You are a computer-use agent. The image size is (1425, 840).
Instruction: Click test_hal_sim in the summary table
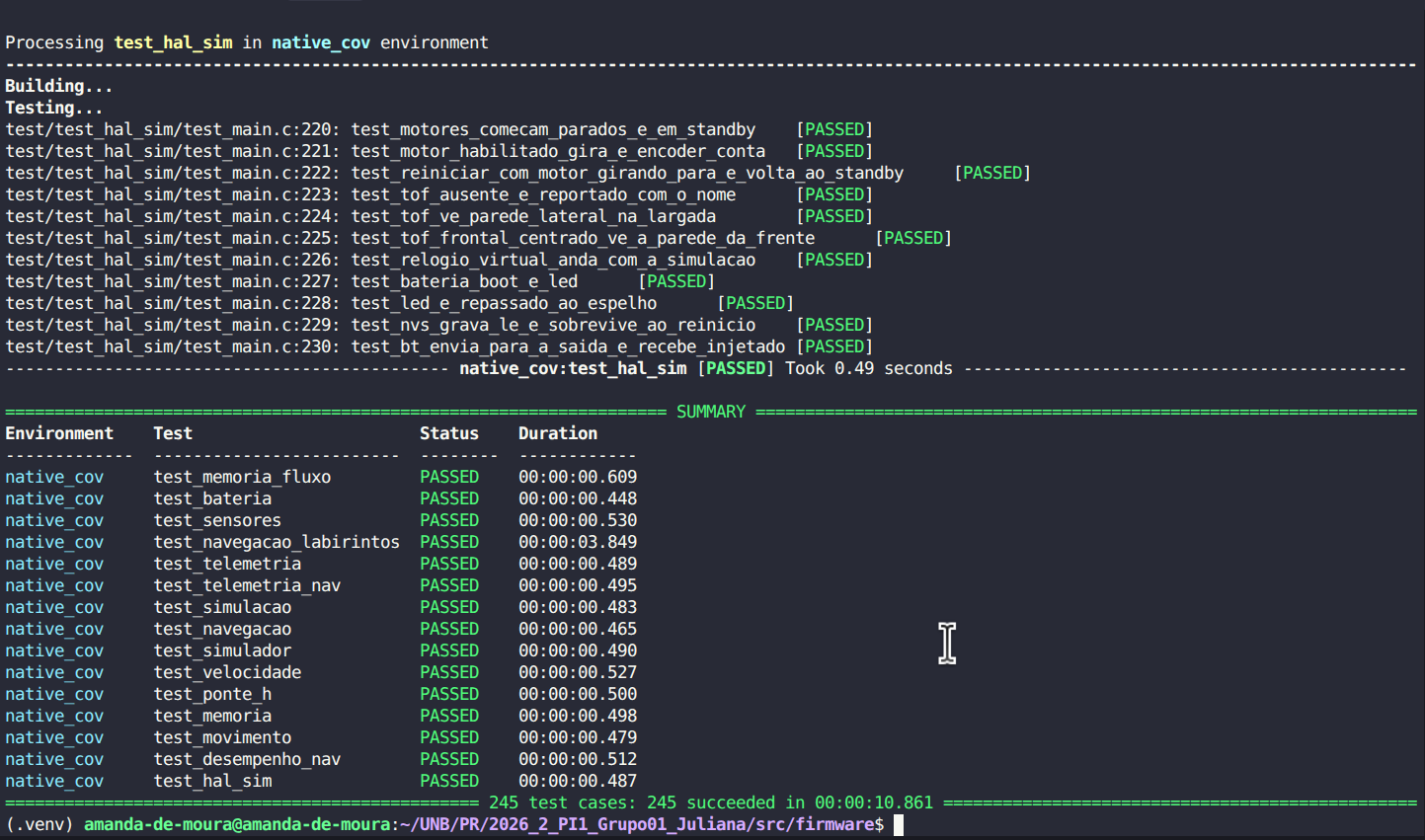pyautogui.click(x=212, y=781)
